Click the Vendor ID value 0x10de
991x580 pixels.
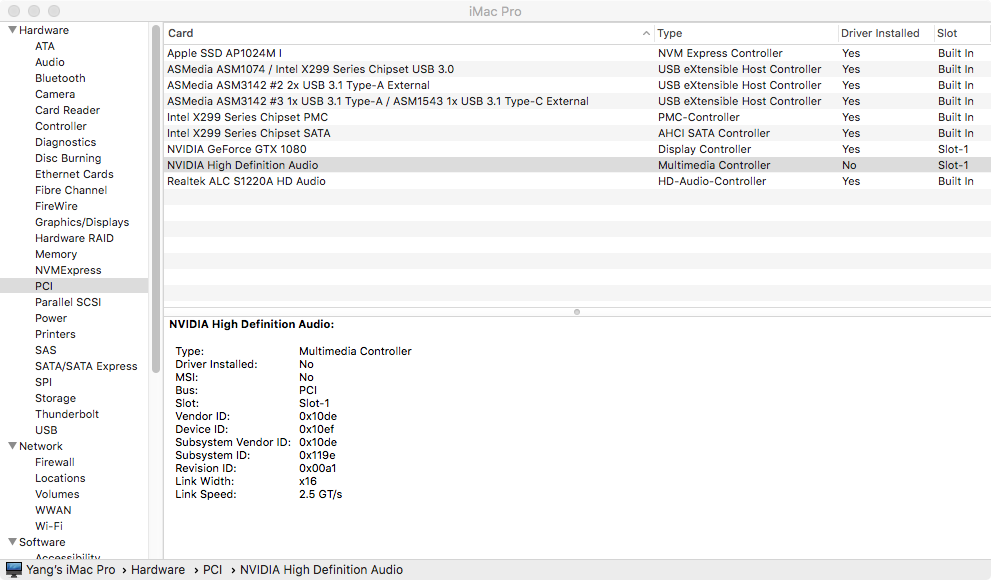click(x=318, y=416)
